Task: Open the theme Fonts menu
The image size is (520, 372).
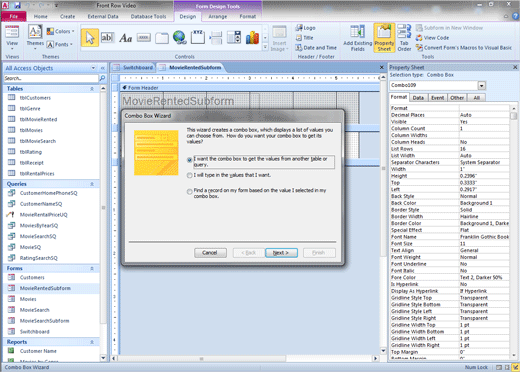Action: click(x=59, y=44)
